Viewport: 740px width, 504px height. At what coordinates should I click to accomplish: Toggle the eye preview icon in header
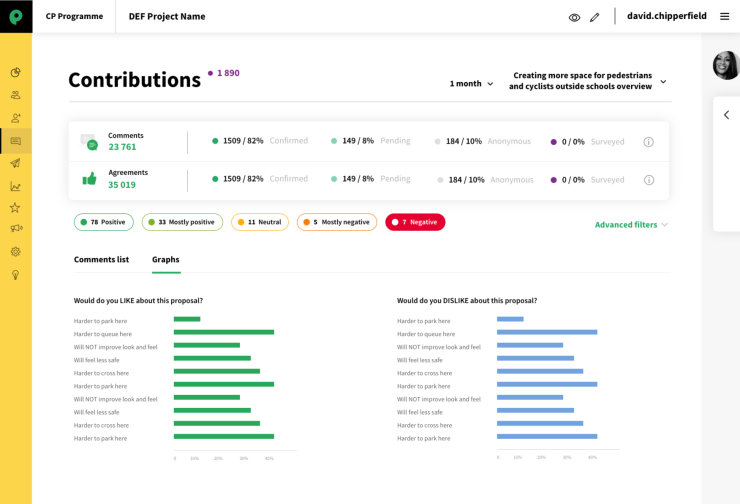click(x=574, y=17)
